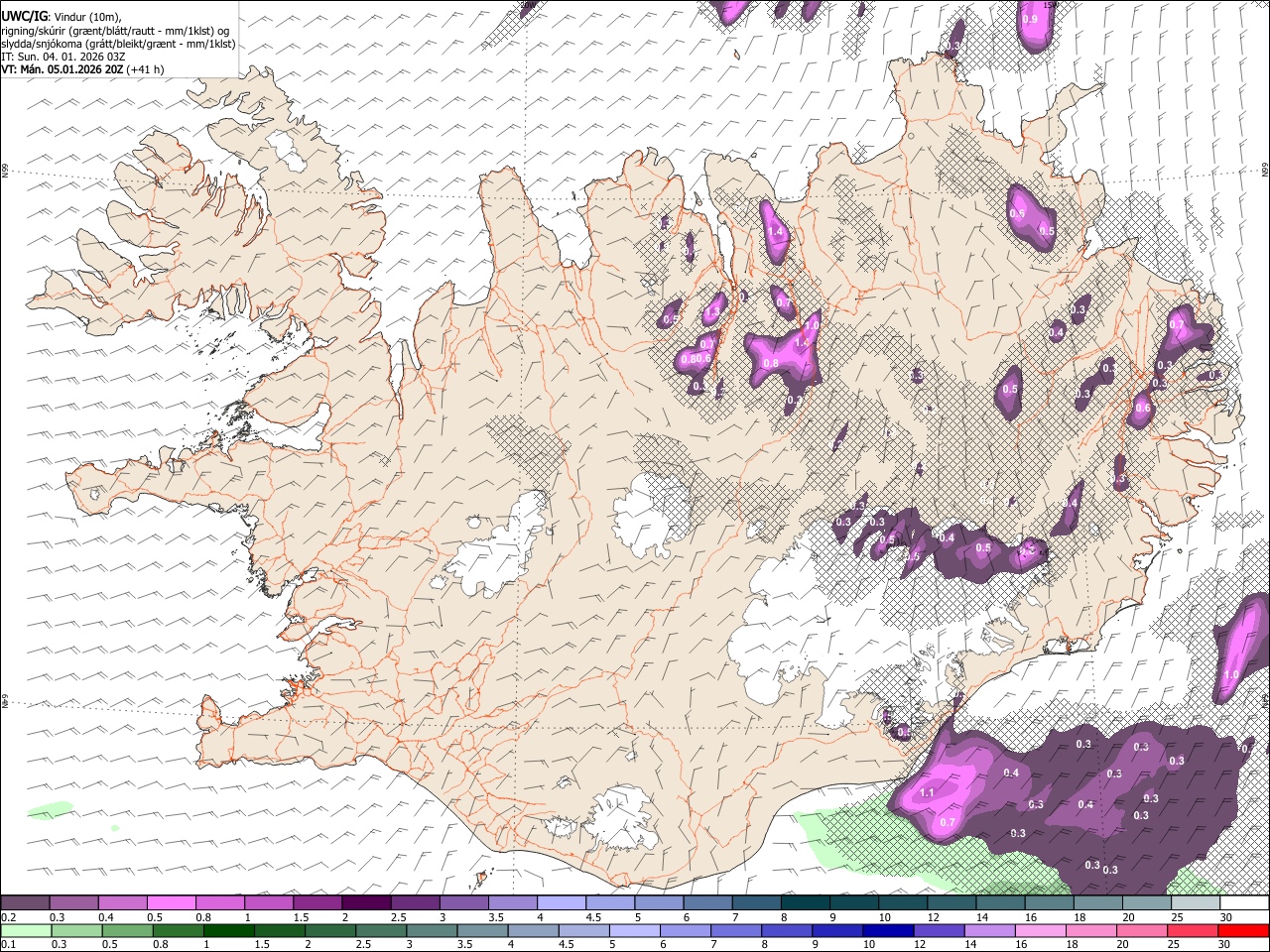Click the pale grey upper swatch for 25–30
The image size is (1270, 952).
point(1195,902)
